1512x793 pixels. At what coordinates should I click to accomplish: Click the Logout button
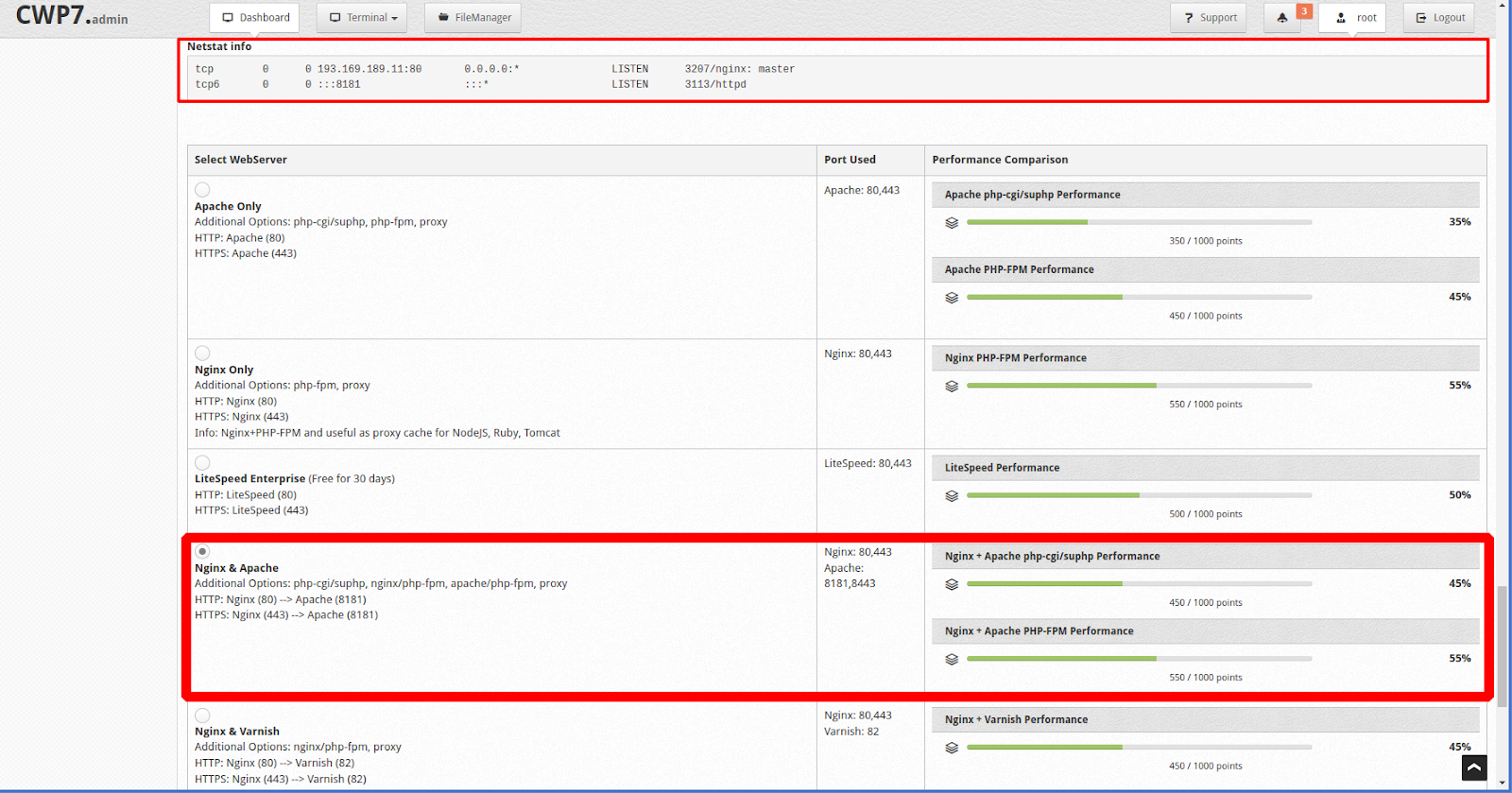point(1439,18)
